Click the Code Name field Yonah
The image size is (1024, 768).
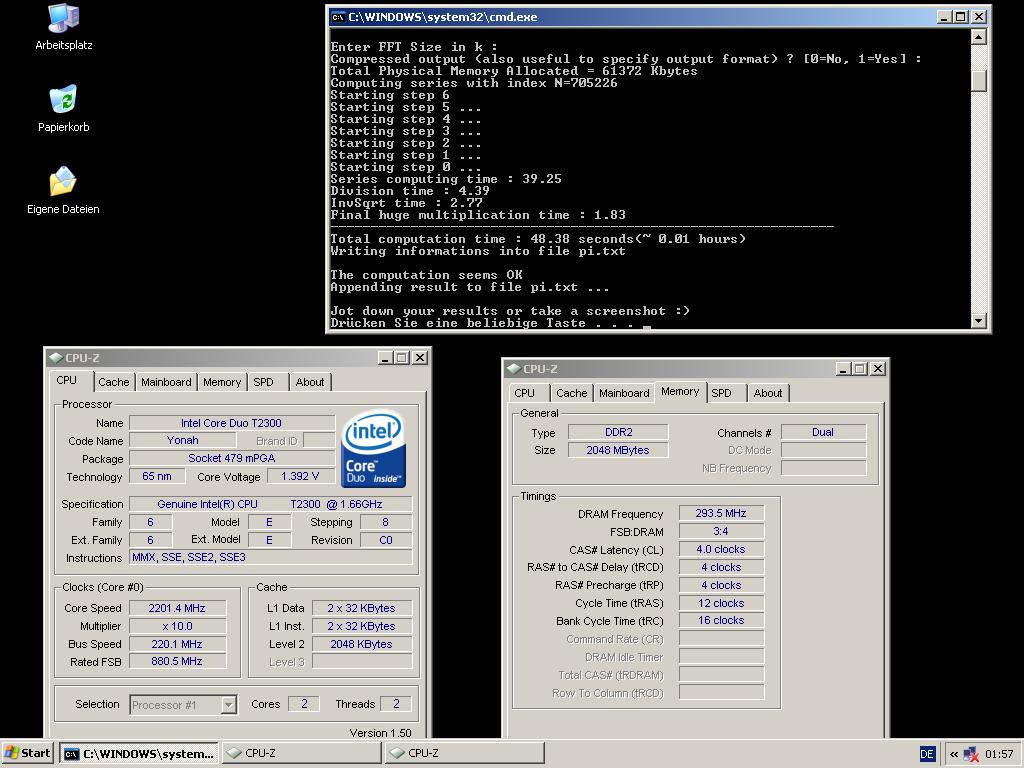pyautogui.click(x=182, y=440)
